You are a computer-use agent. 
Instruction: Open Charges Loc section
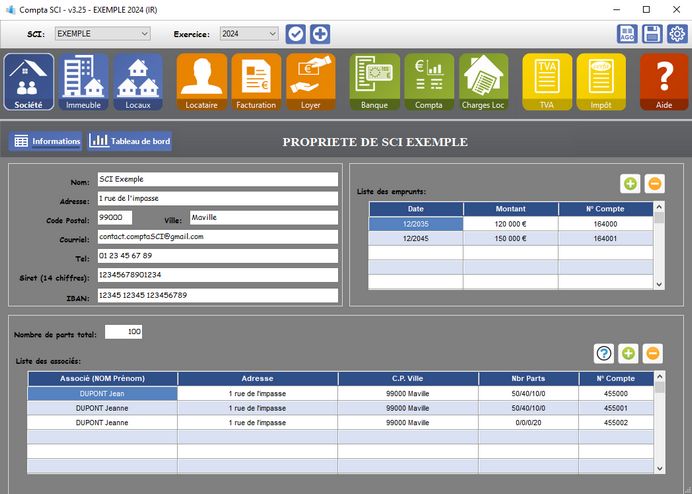[x=483, y=82]
